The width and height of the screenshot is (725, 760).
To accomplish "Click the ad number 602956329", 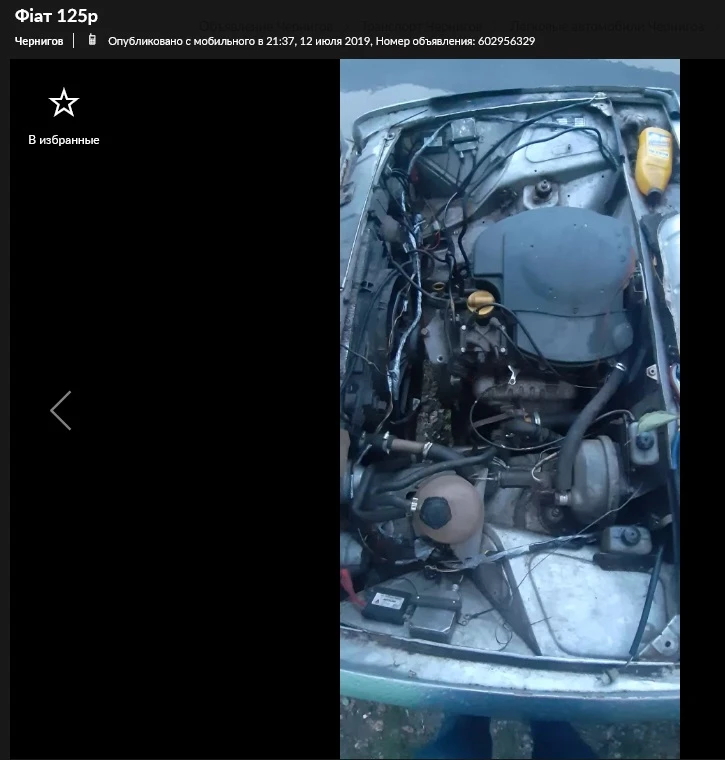I will 506,41.
